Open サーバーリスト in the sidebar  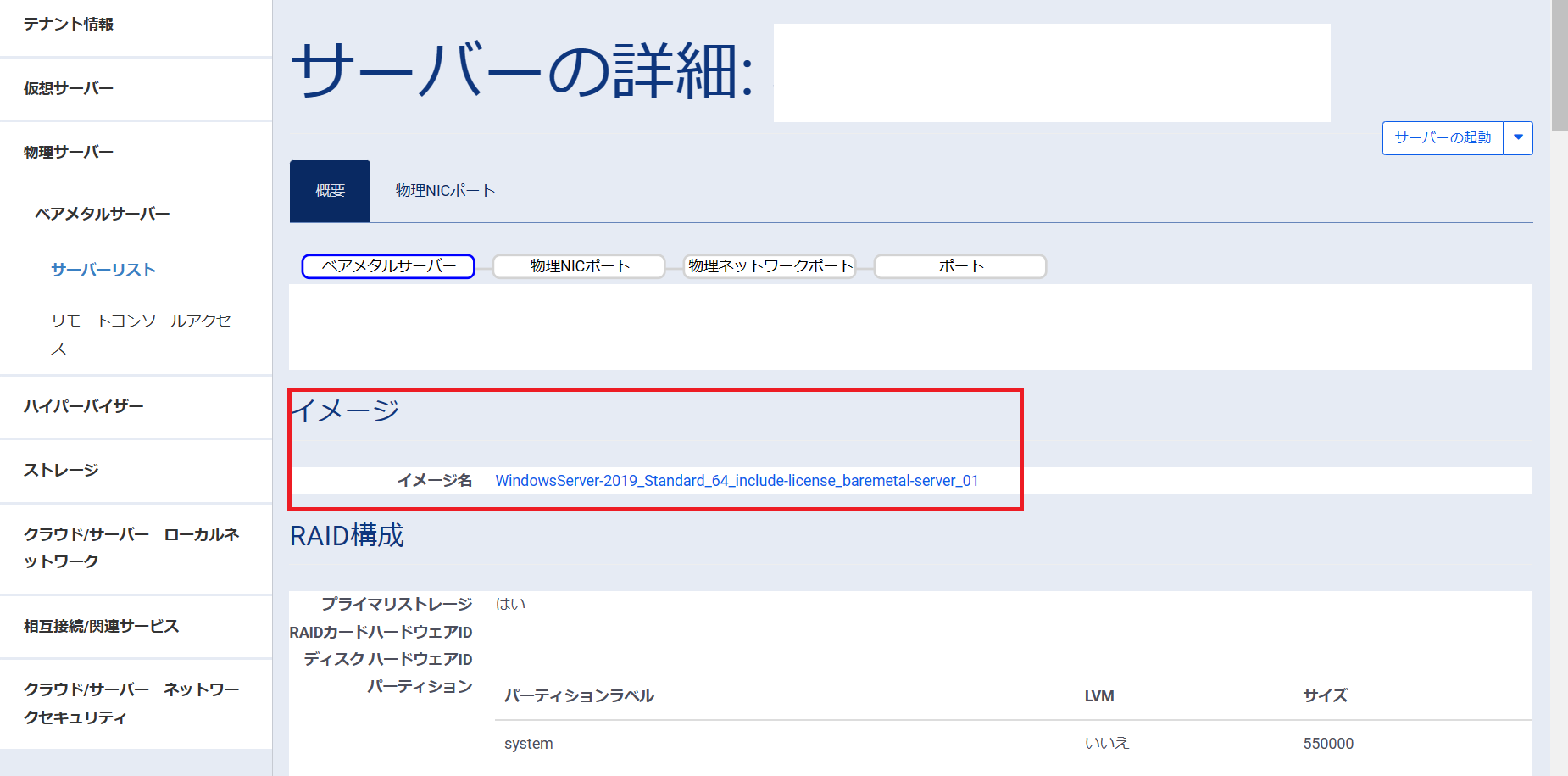(103, 270)
